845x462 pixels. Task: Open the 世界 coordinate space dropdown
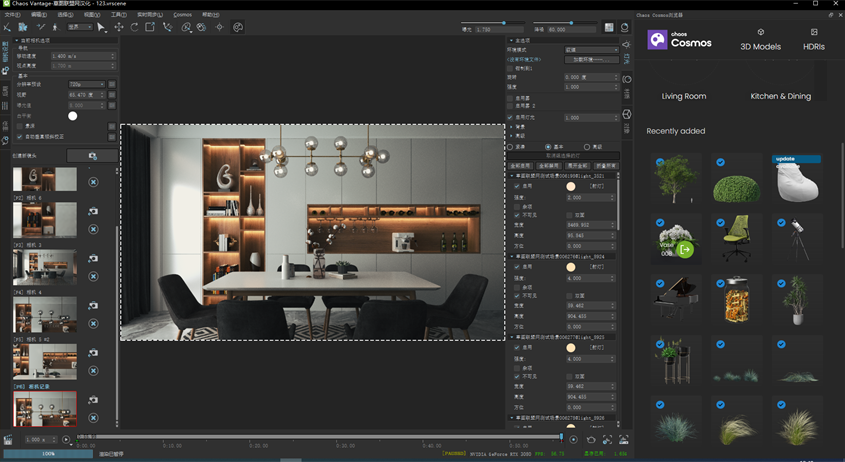[x=78, y=27]
